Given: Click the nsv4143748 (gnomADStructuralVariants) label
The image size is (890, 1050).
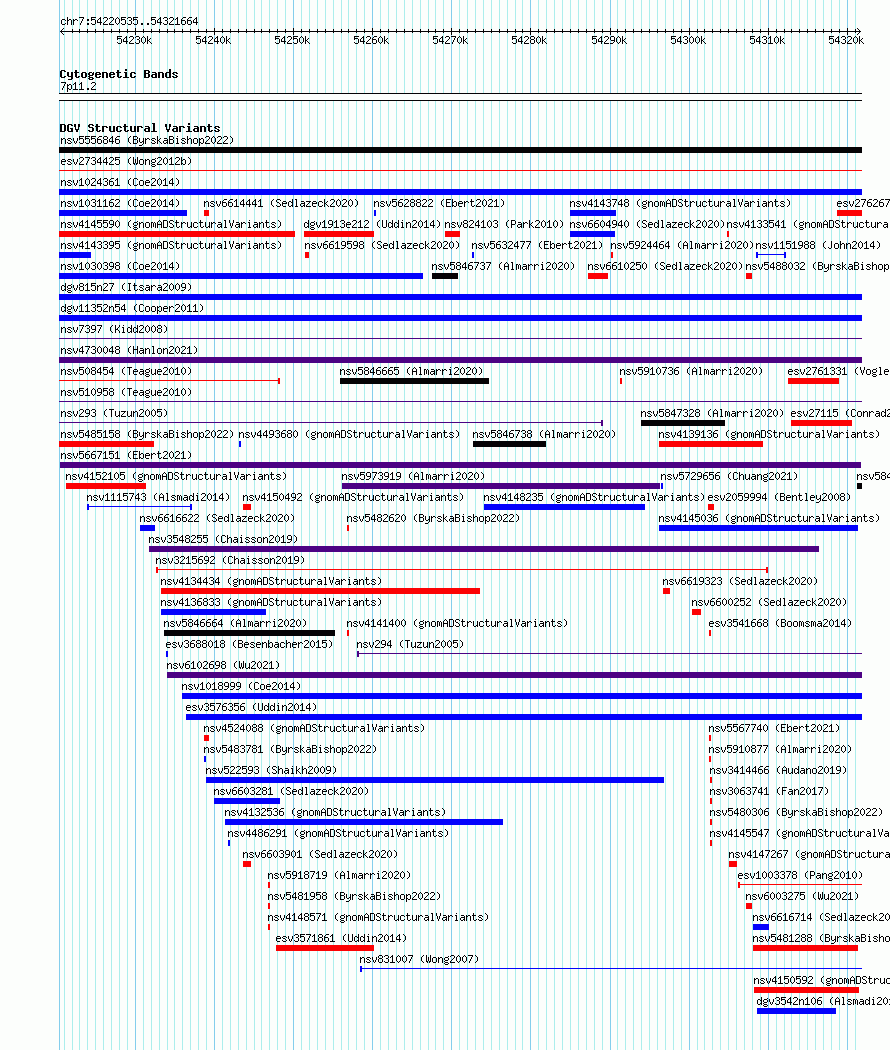Looking at the screenshot, I should (680, 204).
